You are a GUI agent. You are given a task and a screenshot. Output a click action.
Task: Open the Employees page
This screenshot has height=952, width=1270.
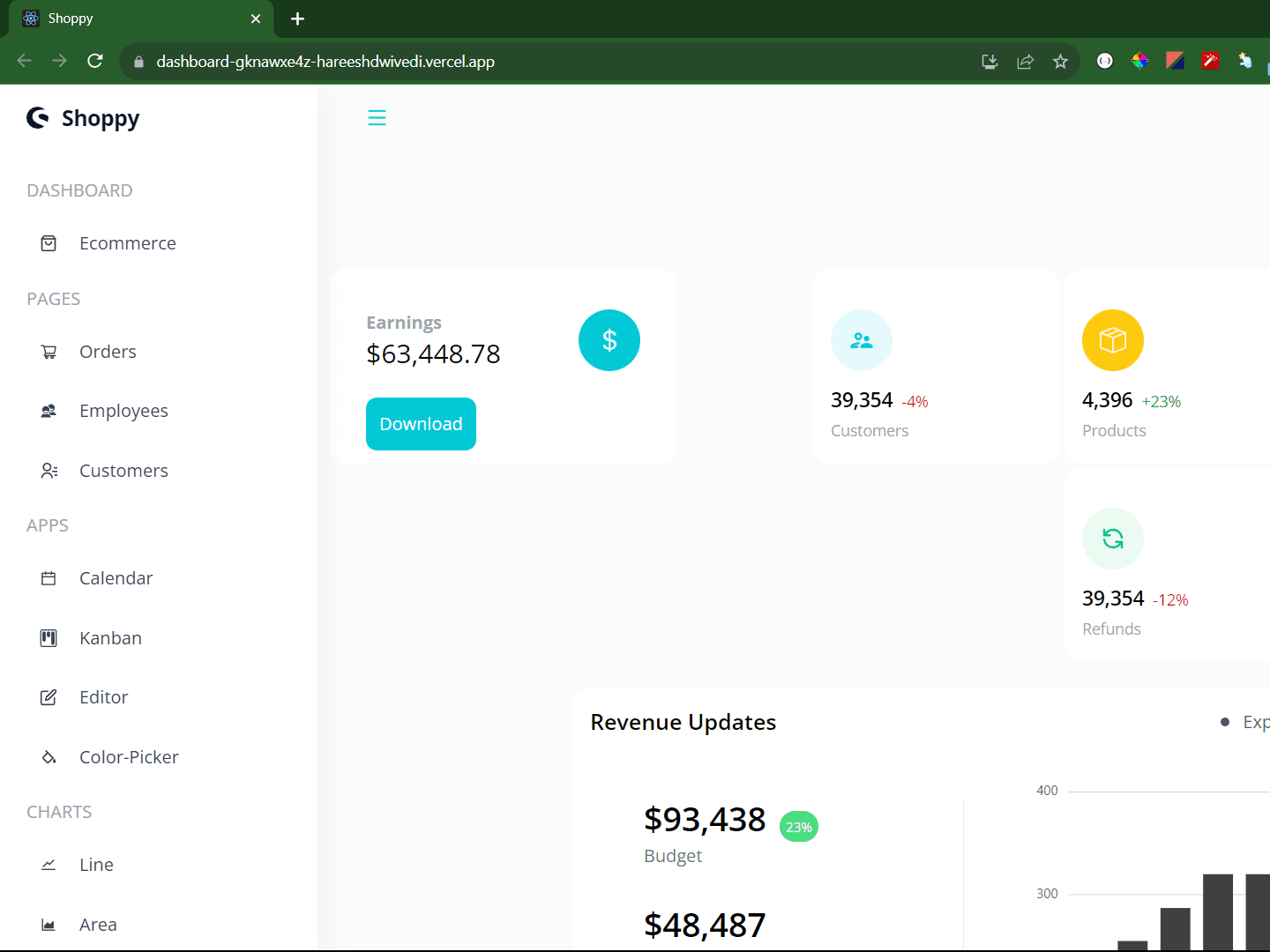[x=123, y=411]
